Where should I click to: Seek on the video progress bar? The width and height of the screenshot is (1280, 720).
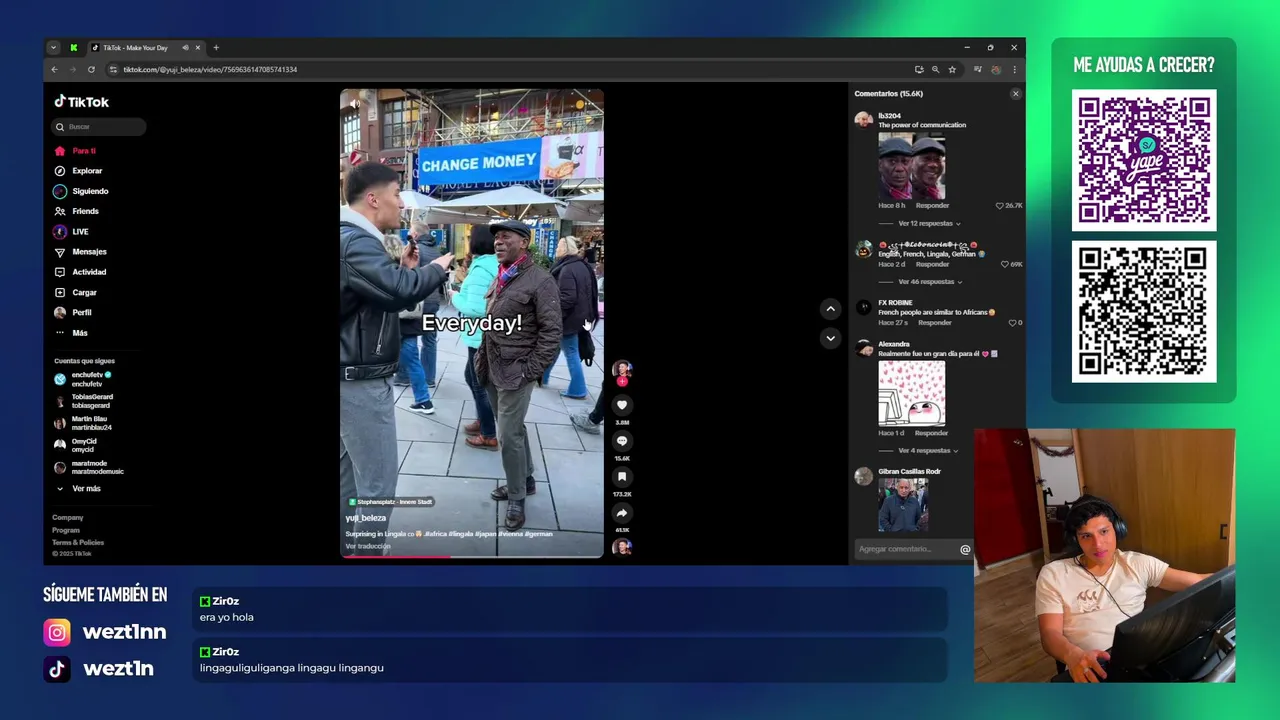[472, 556]
